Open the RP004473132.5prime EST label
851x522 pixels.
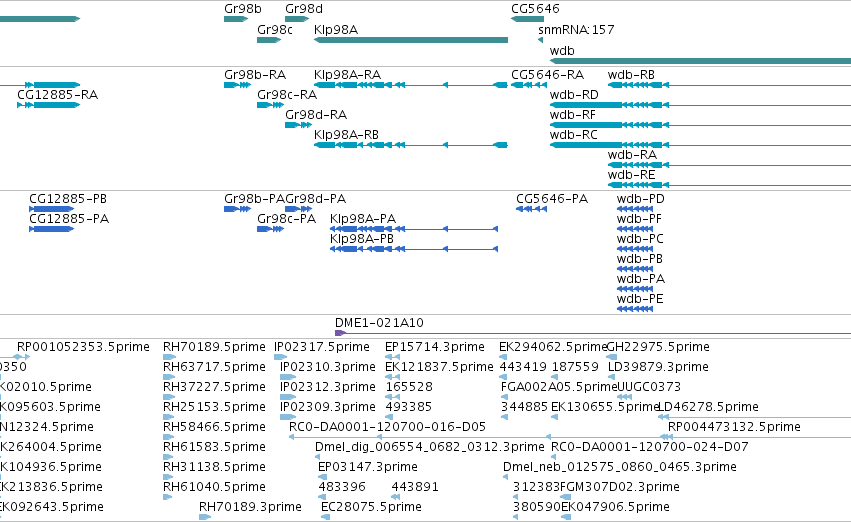point(734,427)
